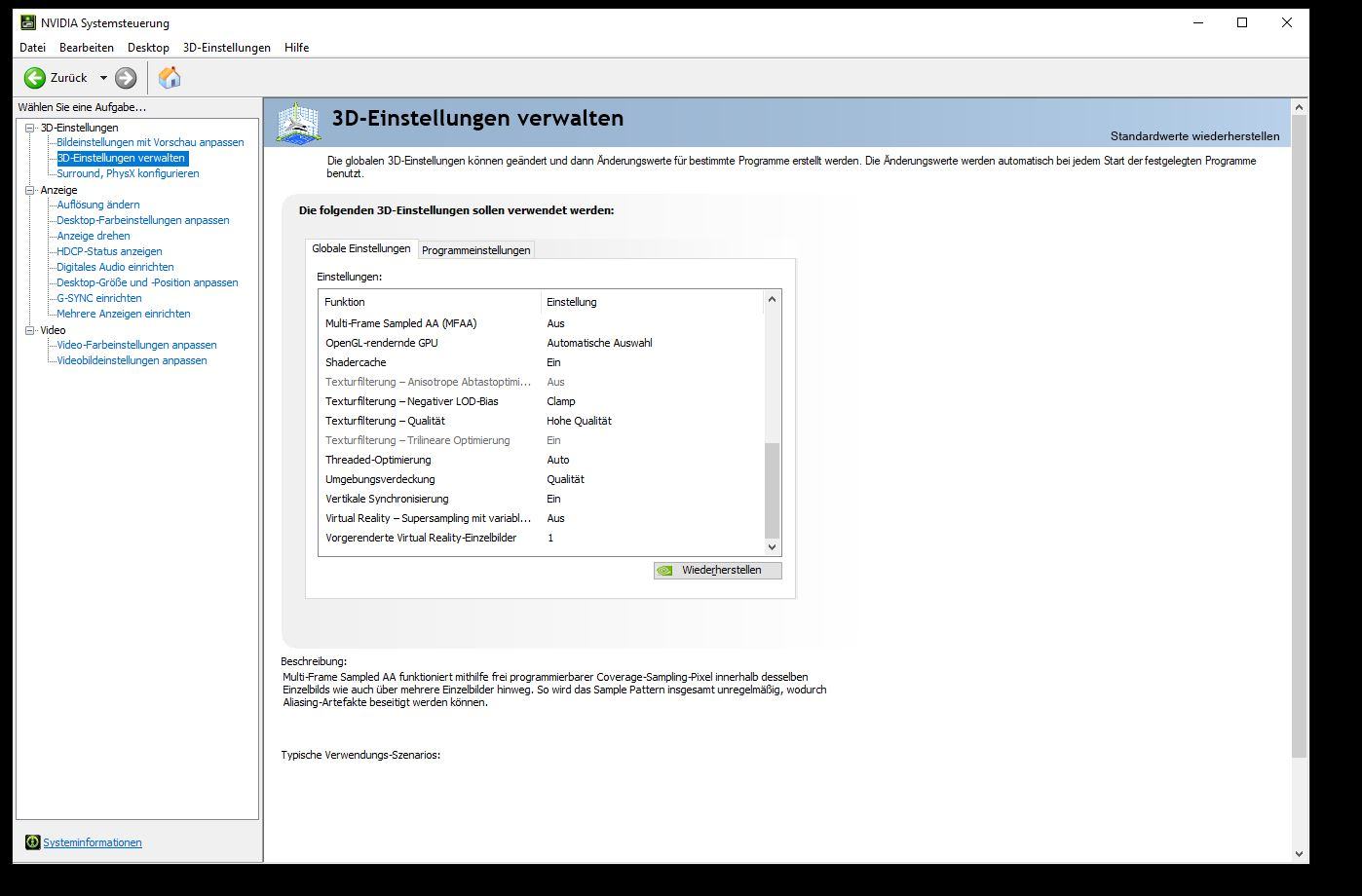Collapse the 3D-Einstellungen tree node
Screen dimensions: 1362x896
coord(29,128)
